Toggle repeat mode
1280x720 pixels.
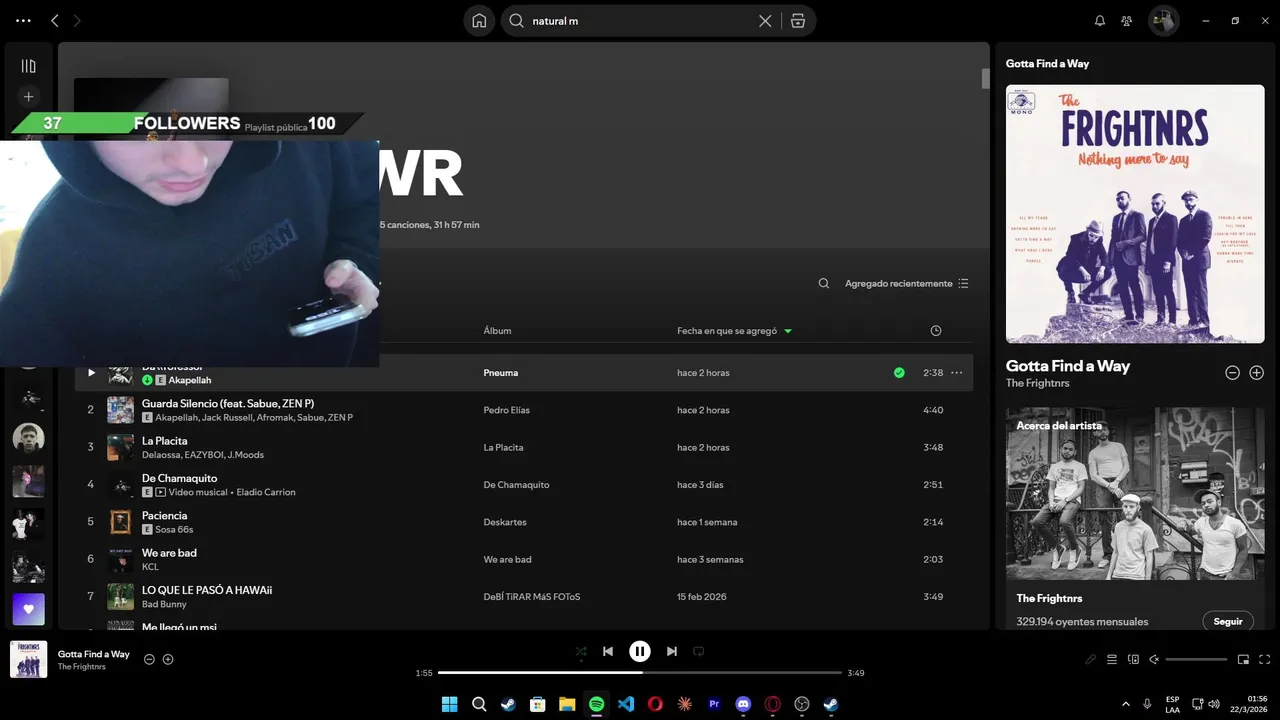(699, 652)
